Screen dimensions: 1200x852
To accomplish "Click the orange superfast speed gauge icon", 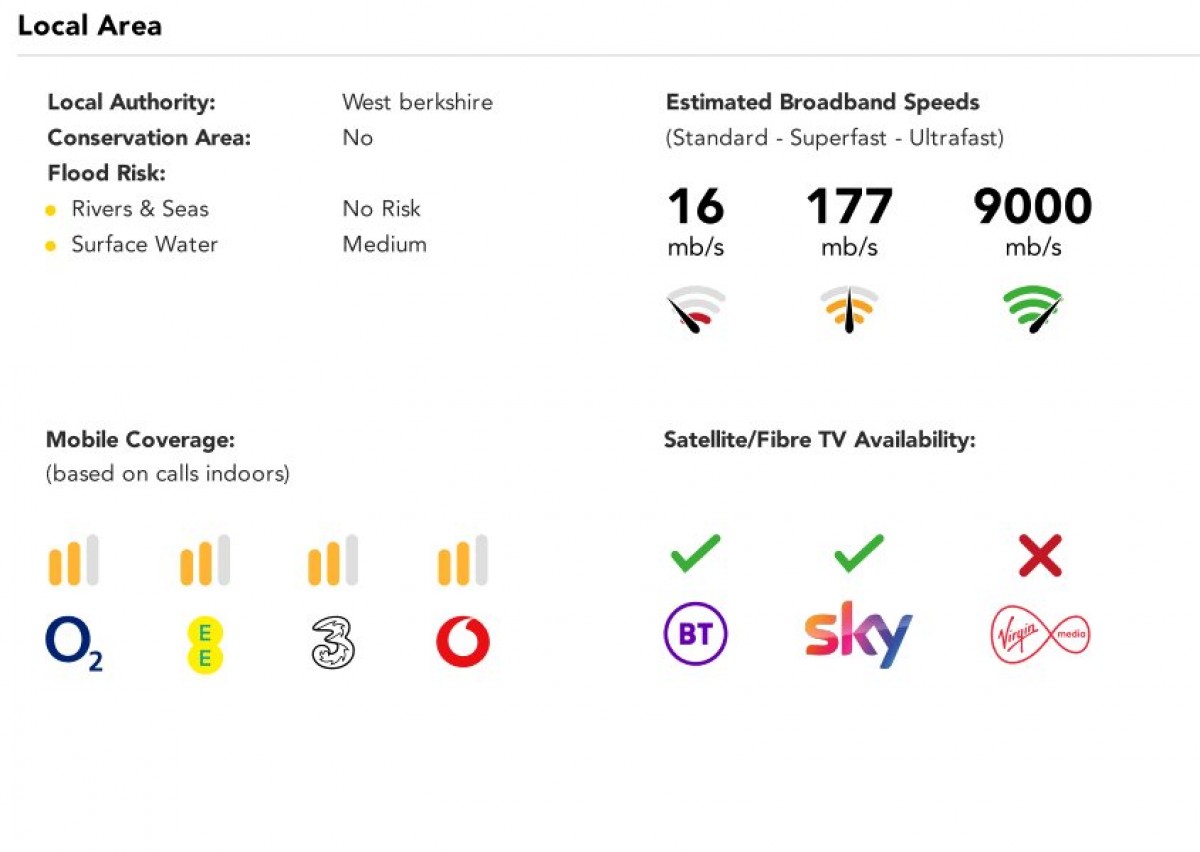I will click(849, 309).
